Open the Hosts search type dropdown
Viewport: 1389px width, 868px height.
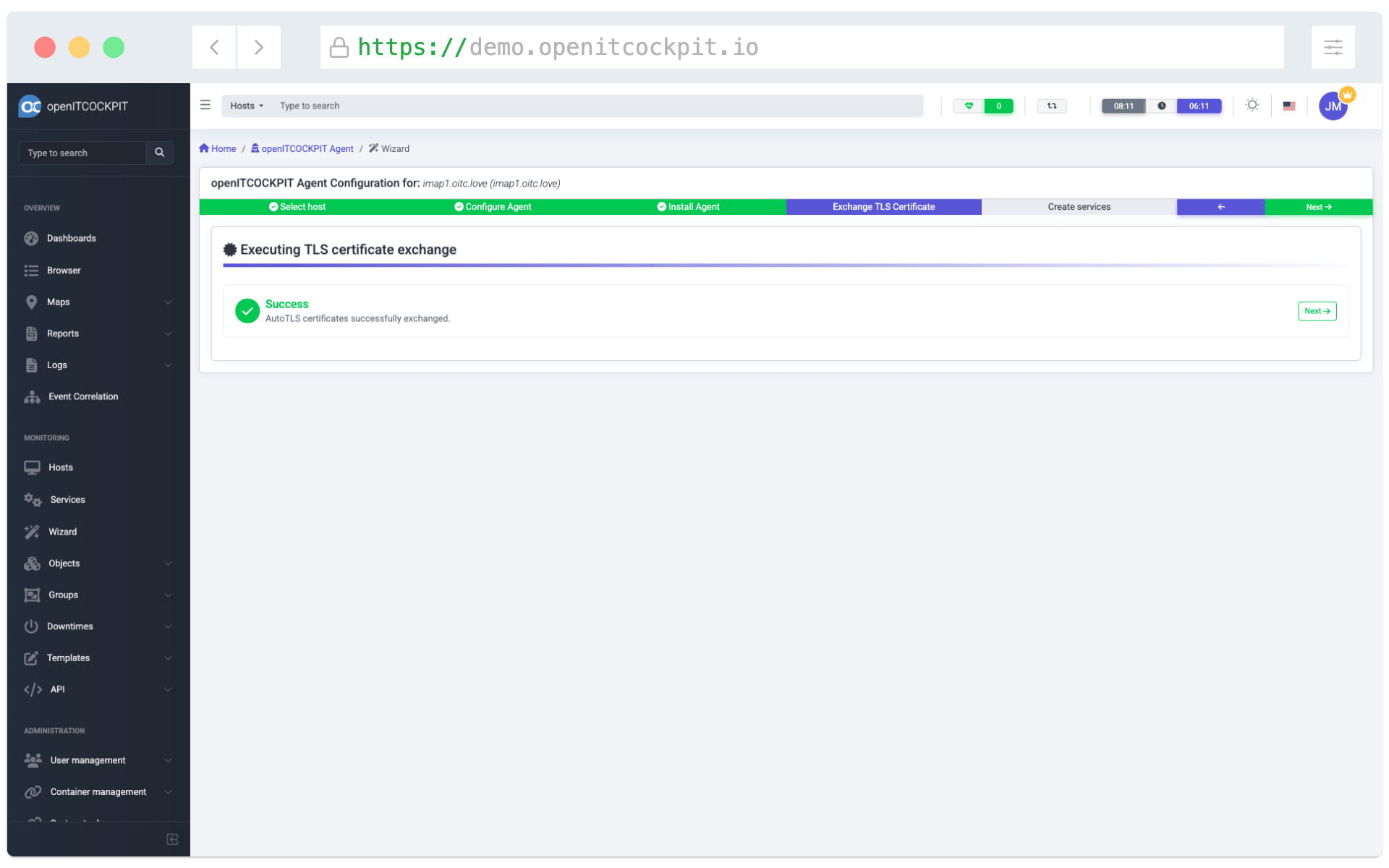247,106
